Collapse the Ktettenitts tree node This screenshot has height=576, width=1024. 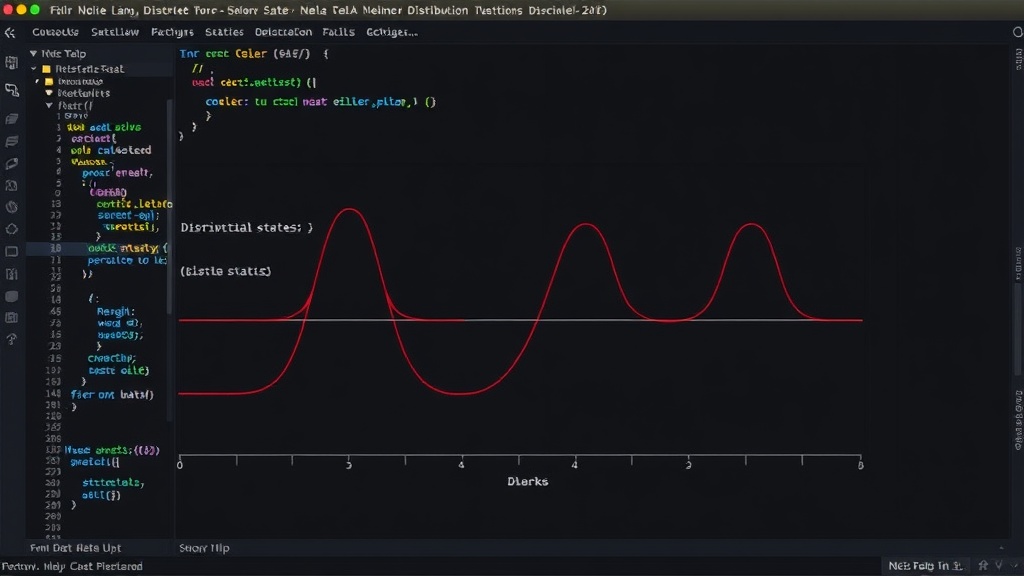(49, 93)
